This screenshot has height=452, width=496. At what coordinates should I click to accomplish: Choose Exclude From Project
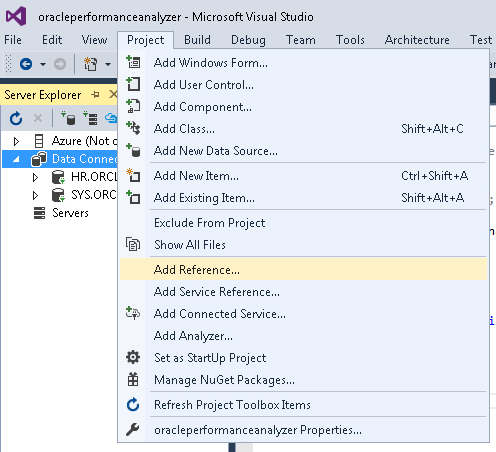(x=303, y=223)
